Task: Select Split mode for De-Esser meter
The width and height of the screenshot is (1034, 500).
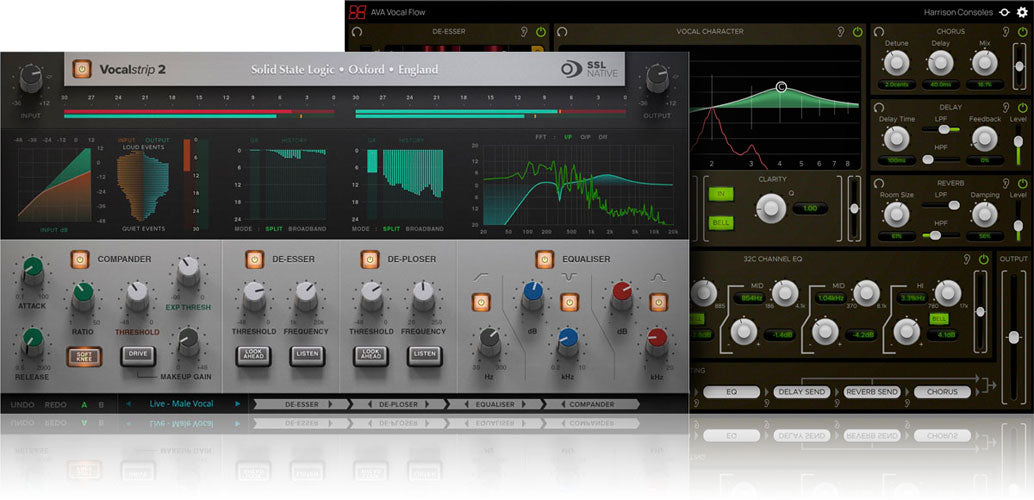Action: point(274,229)
